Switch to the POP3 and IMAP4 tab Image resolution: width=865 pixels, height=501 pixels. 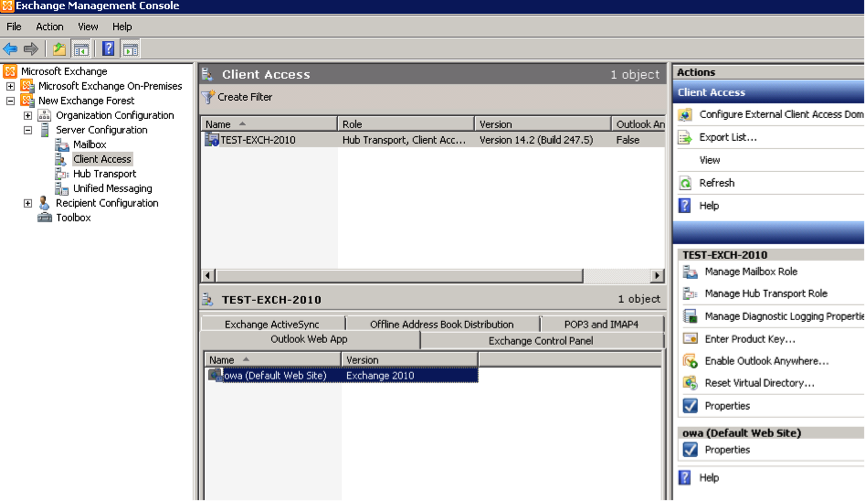[601, 324]
